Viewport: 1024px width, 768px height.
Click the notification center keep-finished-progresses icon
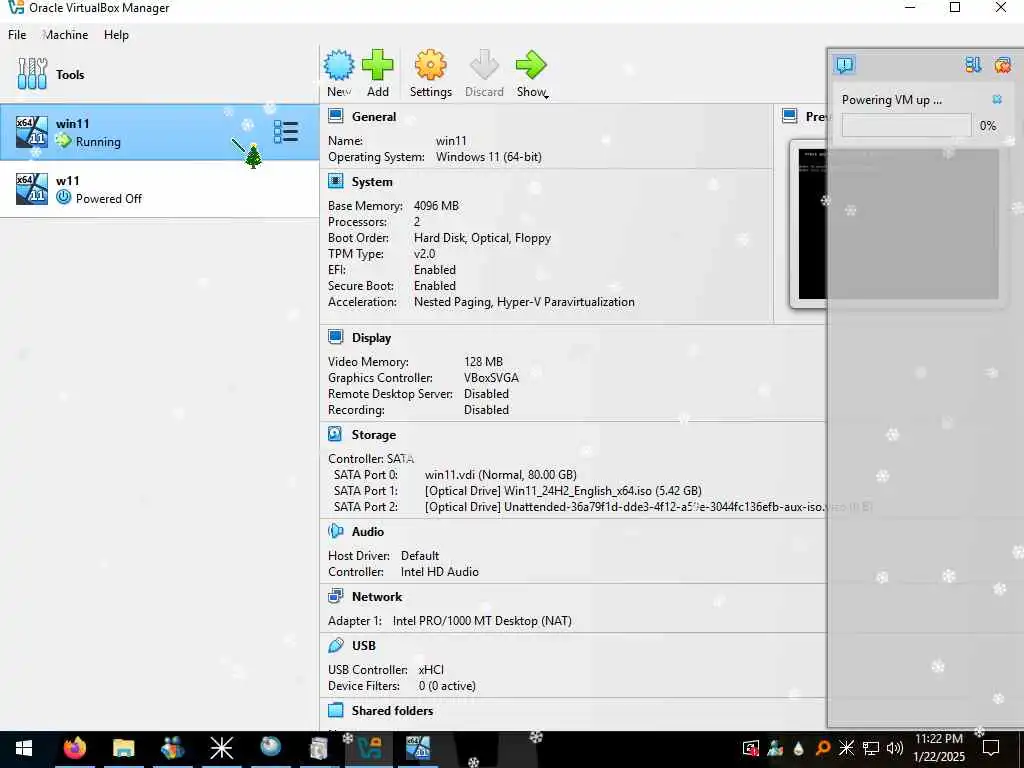point(973,64)
